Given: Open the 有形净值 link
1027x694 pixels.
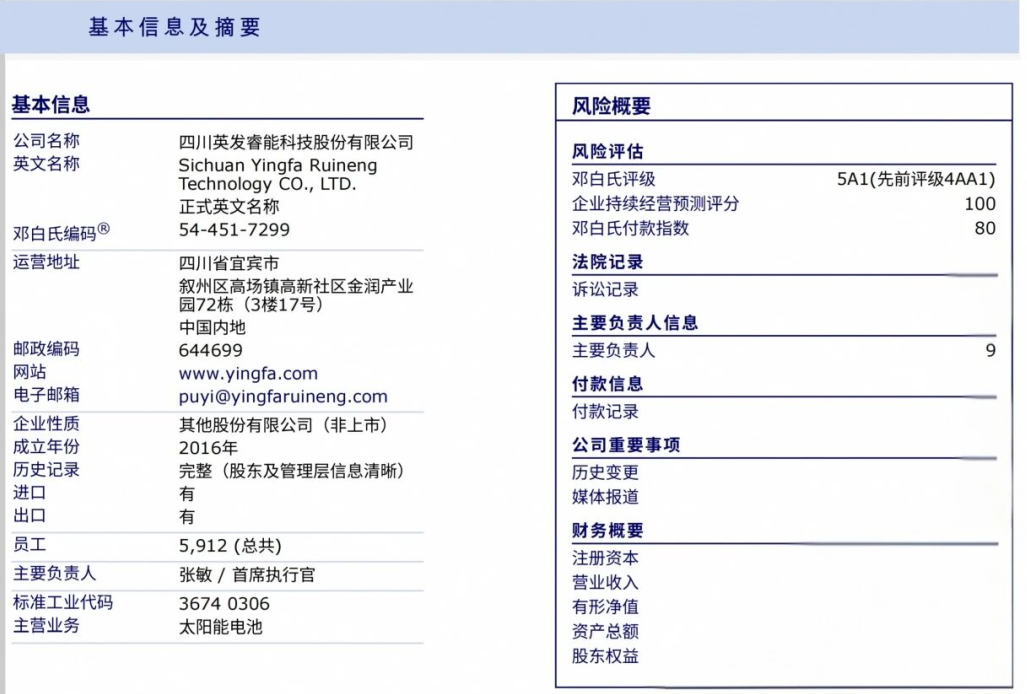Looking at the screenshot, I should coord(605,607).
